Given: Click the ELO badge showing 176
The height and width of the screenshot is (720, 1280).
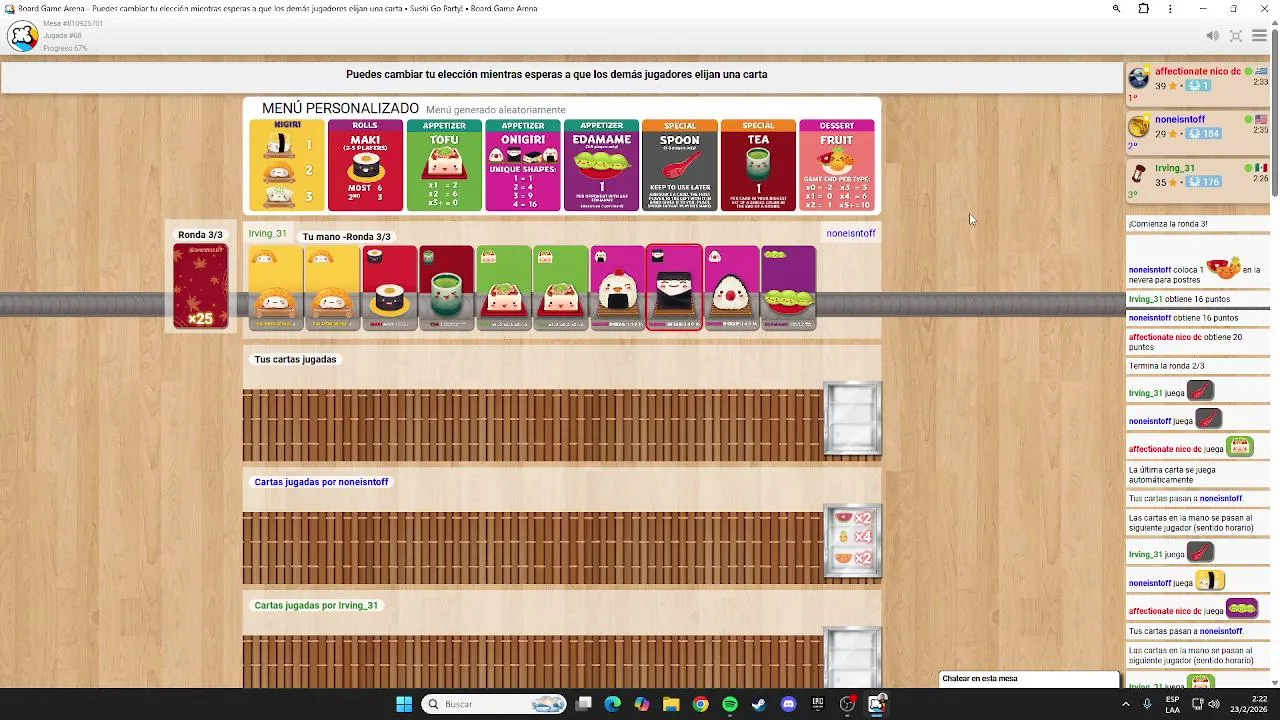Looking at the screenshot, I should click(1204, 182).
